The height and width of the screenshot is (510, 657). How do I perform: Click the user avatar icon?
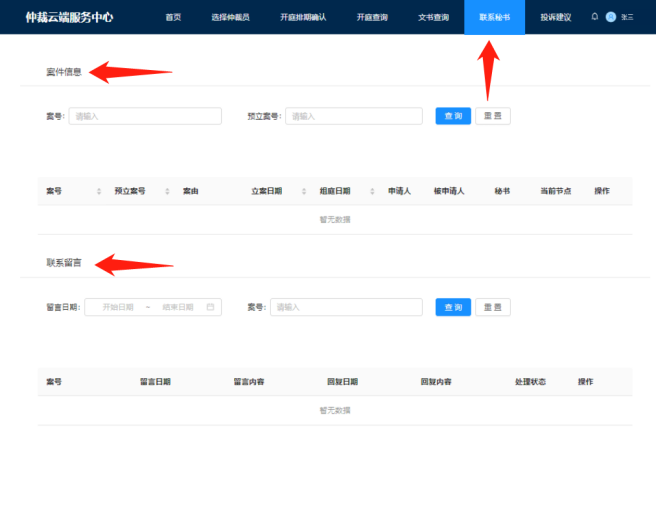(x=611, y=17)
